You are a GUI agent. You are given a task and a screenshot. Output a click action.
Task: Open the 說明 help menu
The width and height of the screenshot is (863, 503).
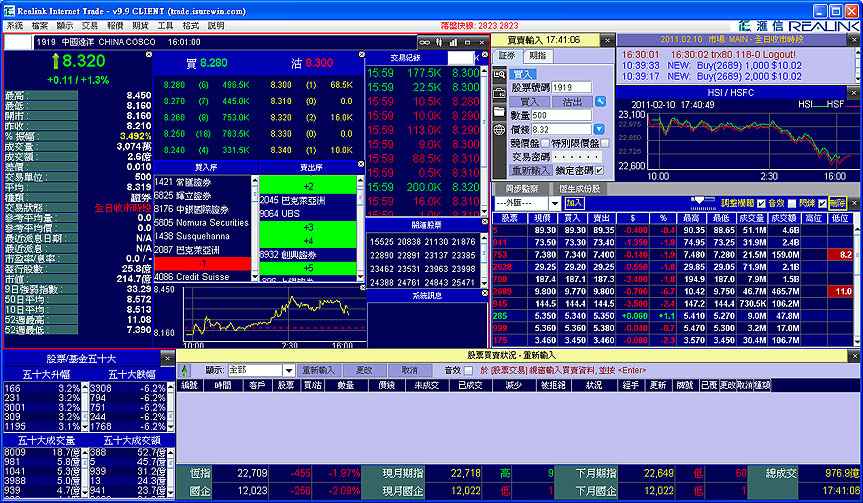click(x=216, y=25)
